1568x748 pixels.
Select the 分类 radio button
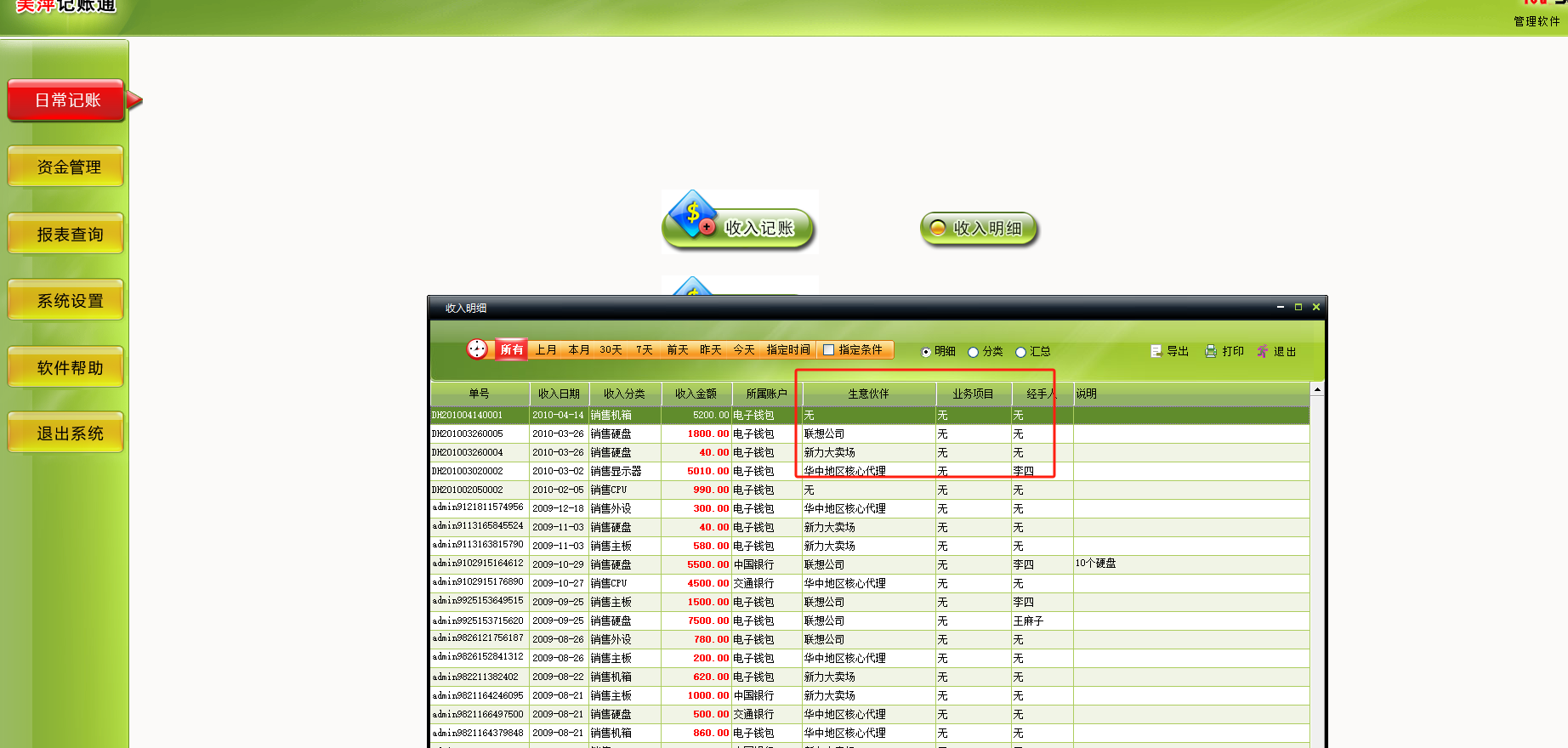point(974,352)
